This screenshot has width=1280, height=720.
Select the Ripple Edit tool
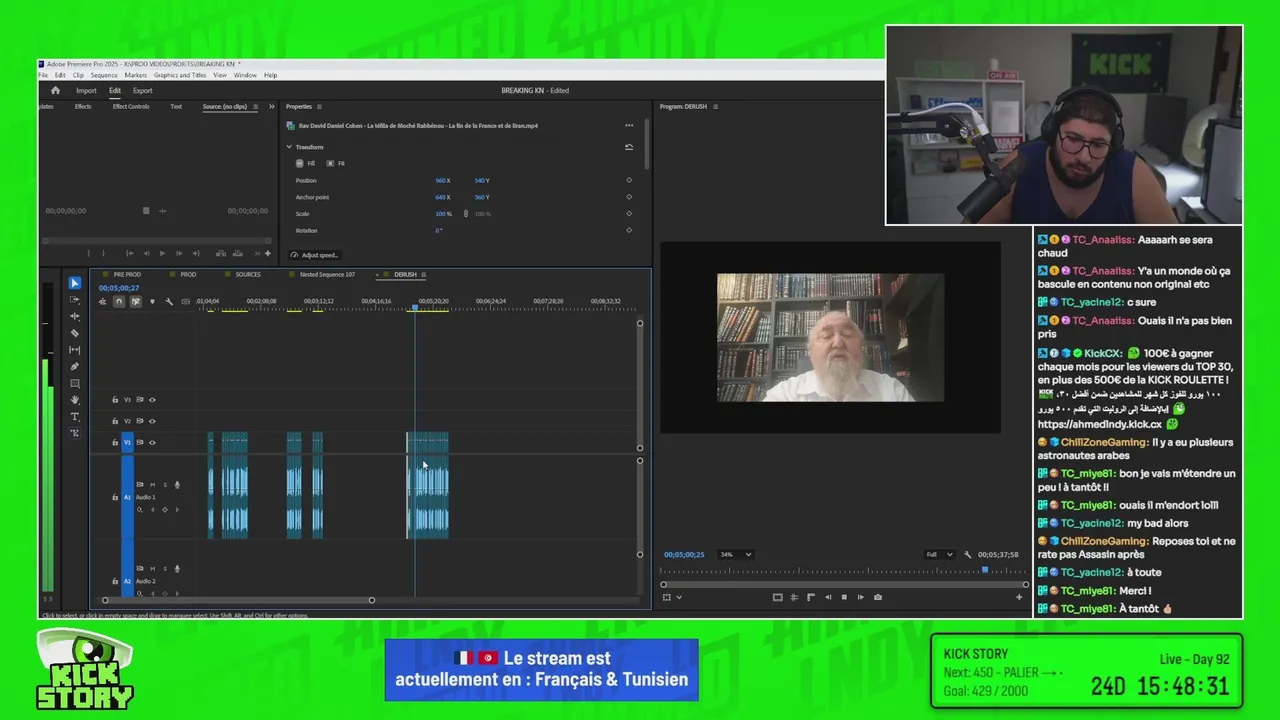pos(75,316)
